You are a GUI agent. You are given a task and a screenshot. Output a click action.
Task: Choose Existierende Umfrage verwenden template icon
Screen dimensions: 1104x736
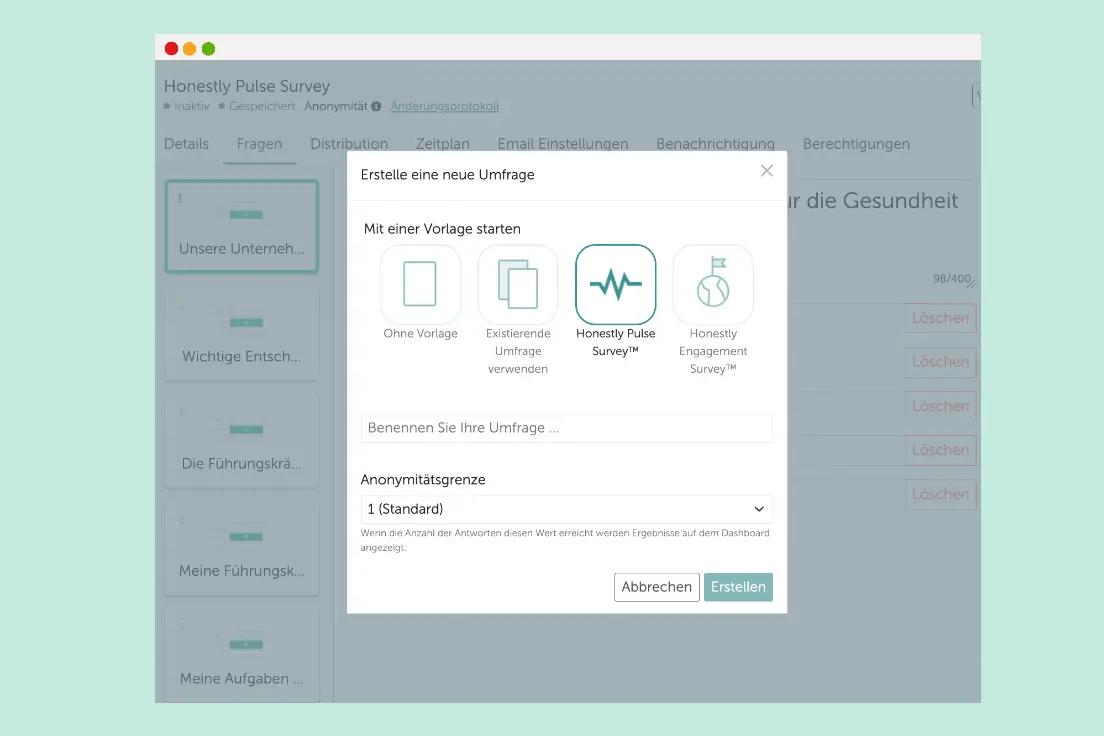click(518, 284)
